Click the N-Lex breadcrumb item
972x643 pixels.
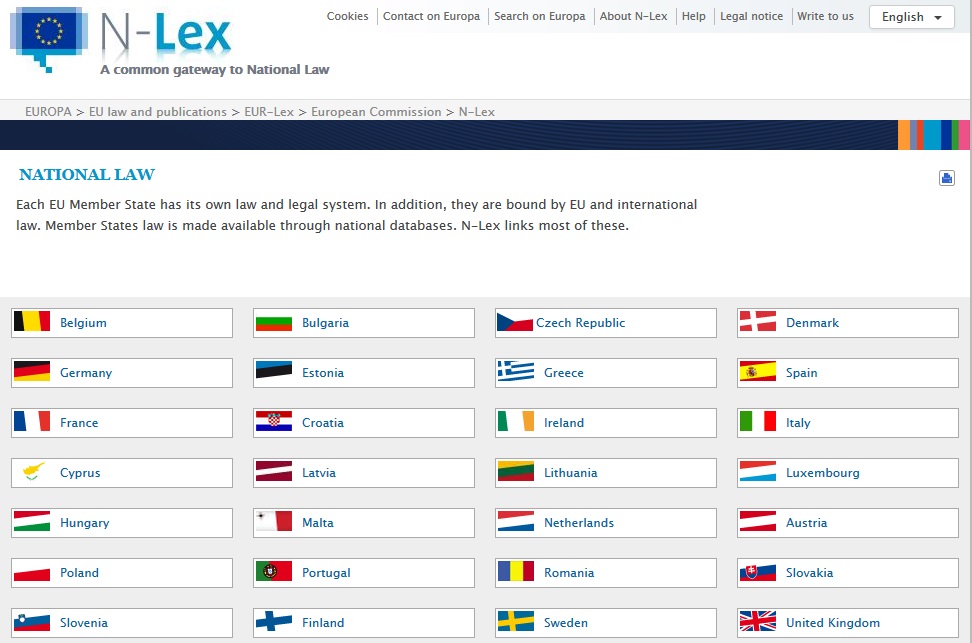coord(477,112)
